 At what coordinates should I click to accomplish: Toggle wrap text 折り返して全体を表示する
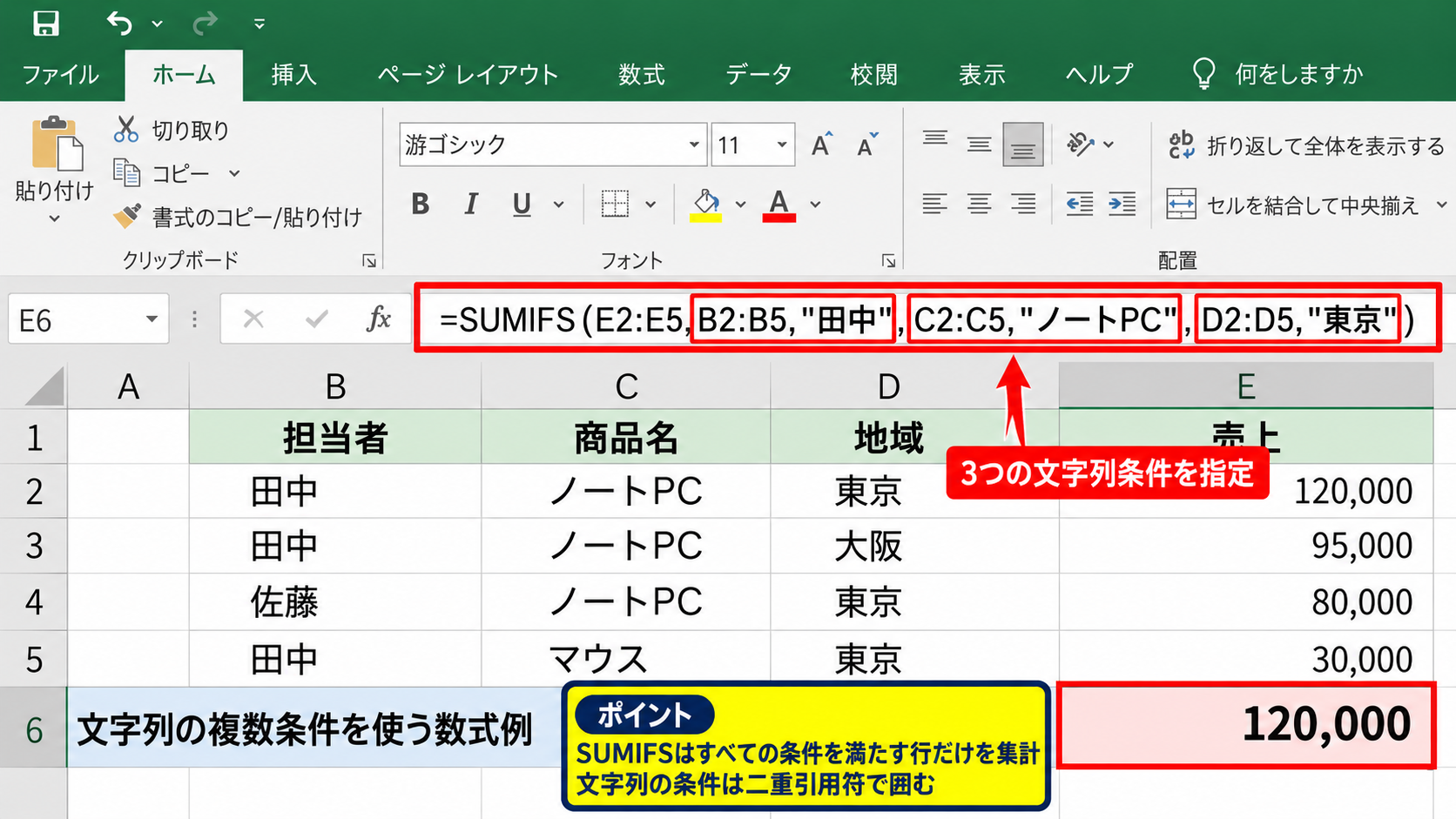[1305, 145]
